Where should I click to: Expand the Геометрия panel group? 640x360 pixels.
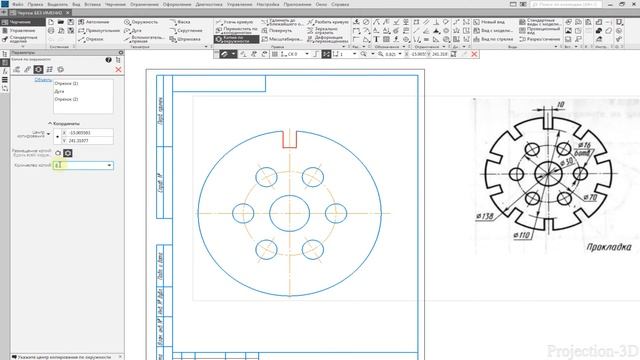tap(207, 47)
